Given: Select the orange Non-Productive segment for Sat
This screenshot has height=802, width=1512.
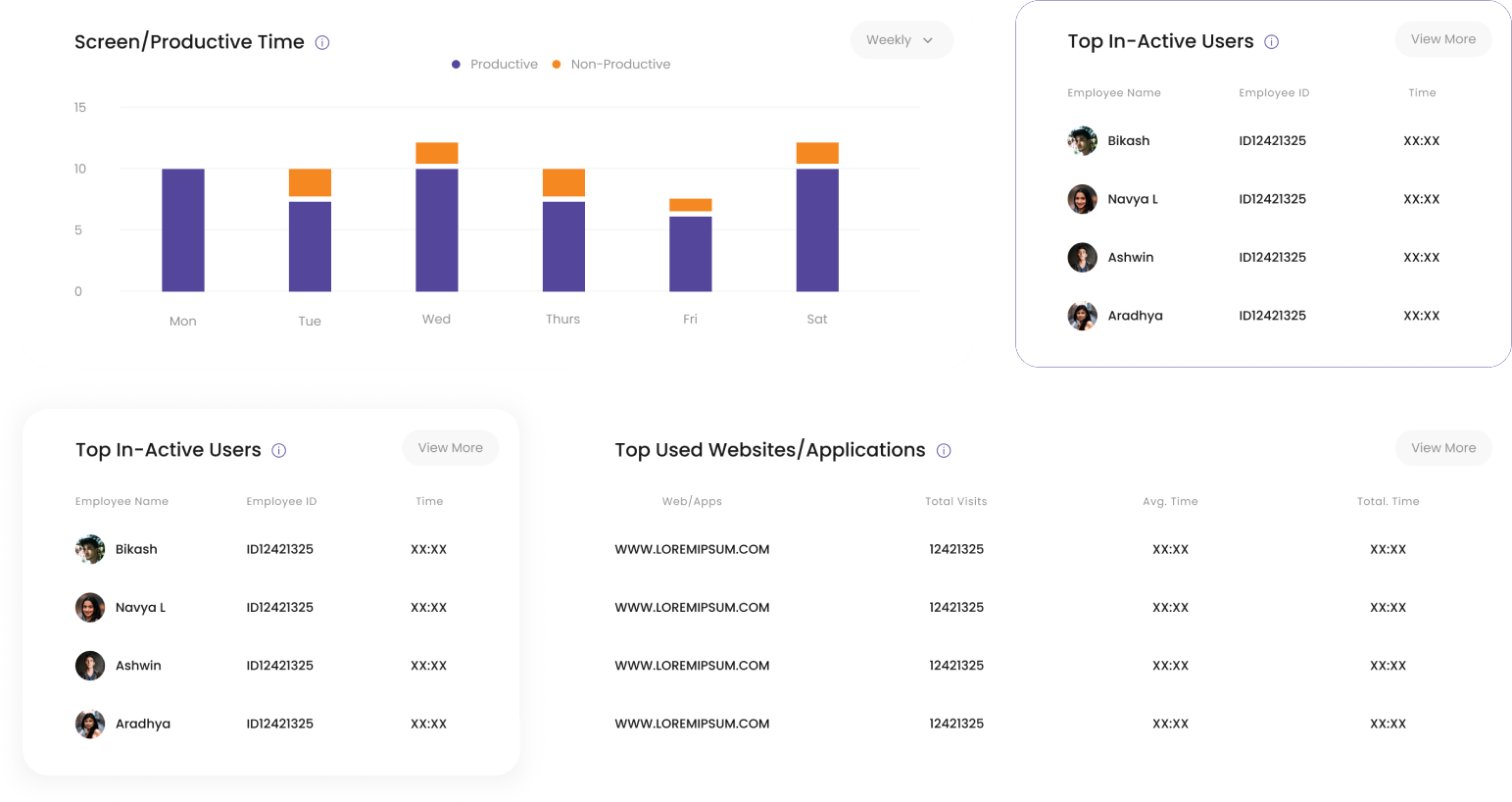Looking at the screenshot, I should coord(817,153).
